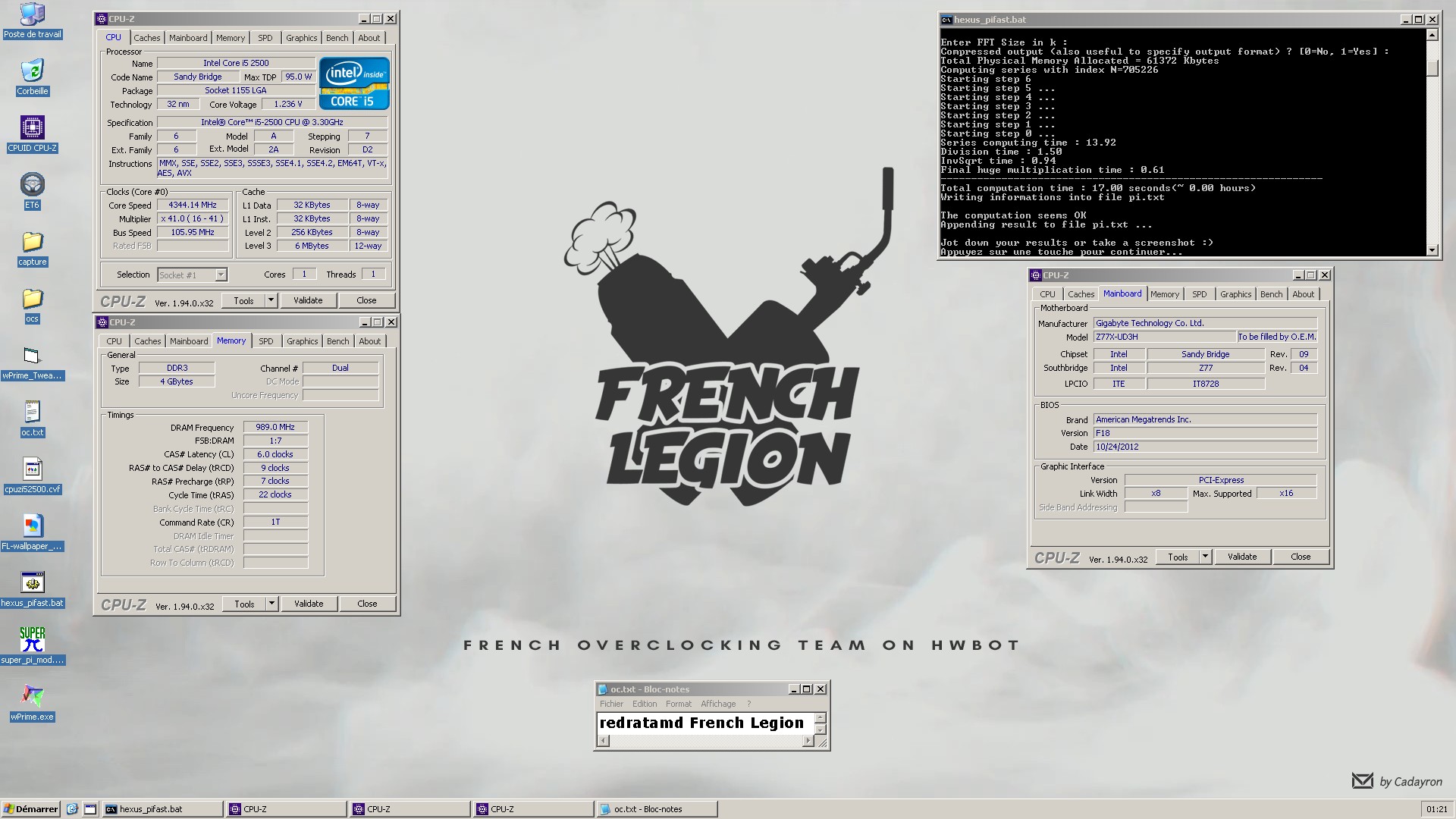Image resolution: width=1456 pixels, height=819 pixels.
Task: Open Bench tab in Mainboard window
Action: pyautogui.click(x=1272, y=294)
